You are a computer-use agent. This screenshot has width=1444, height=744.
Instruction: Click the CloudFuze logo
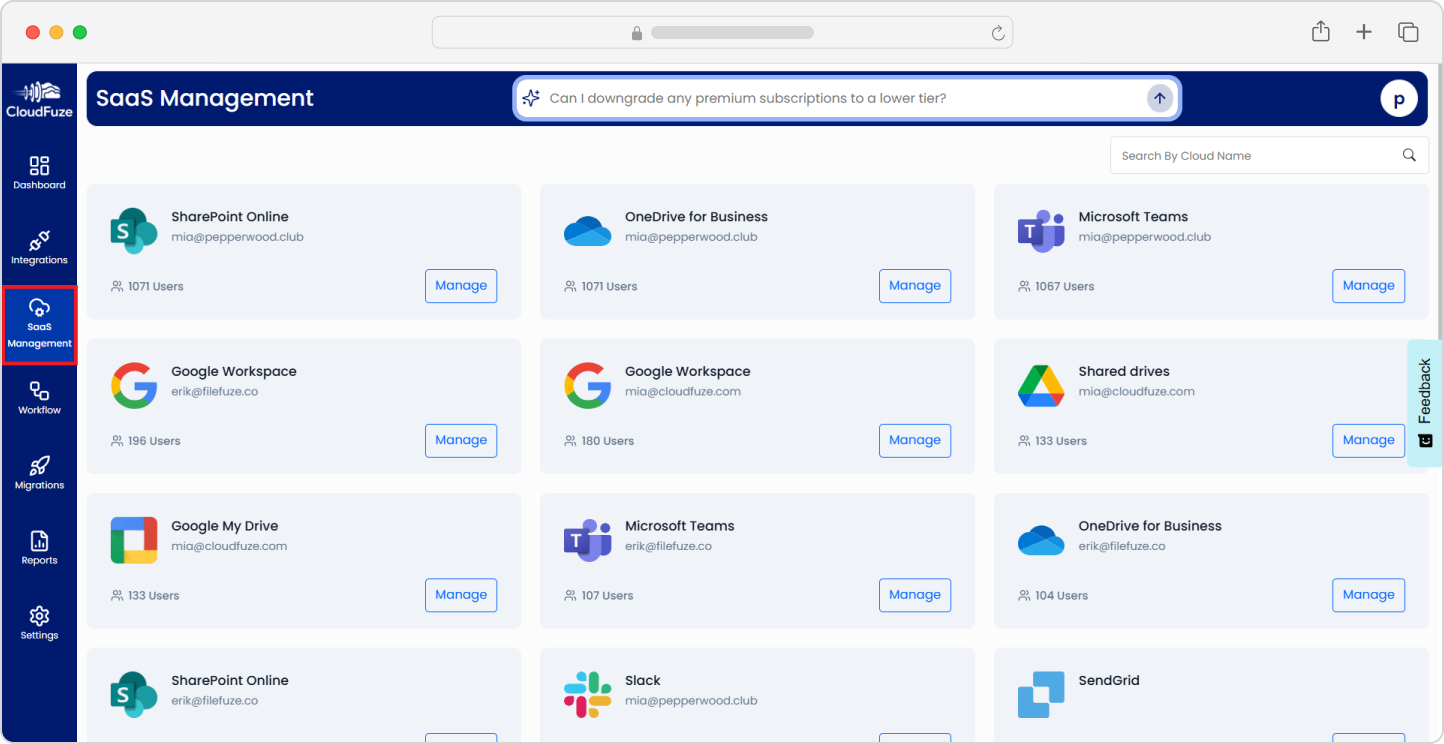coord(39,99)
